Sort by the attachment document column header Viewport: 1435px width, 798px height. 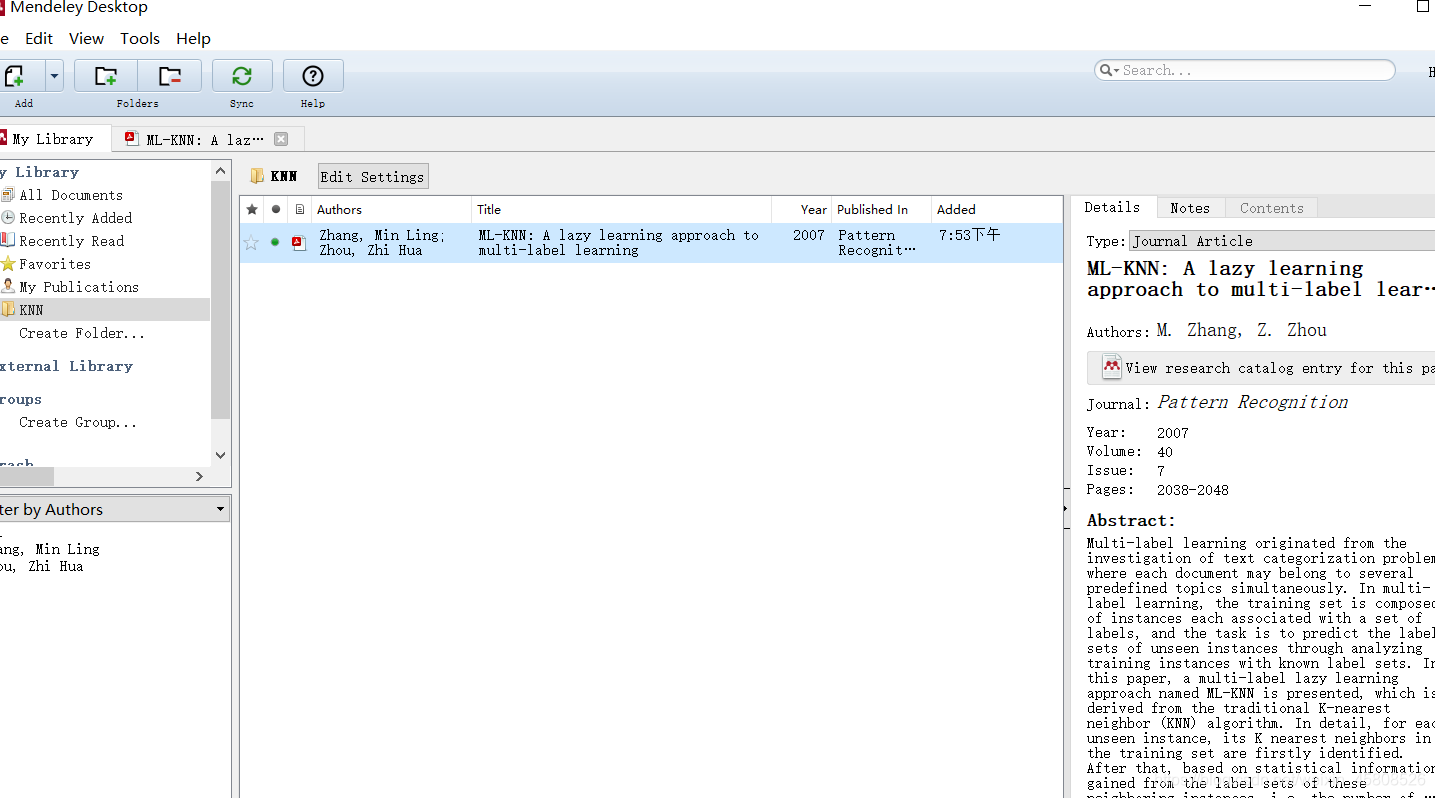click(x=300, y=209)
